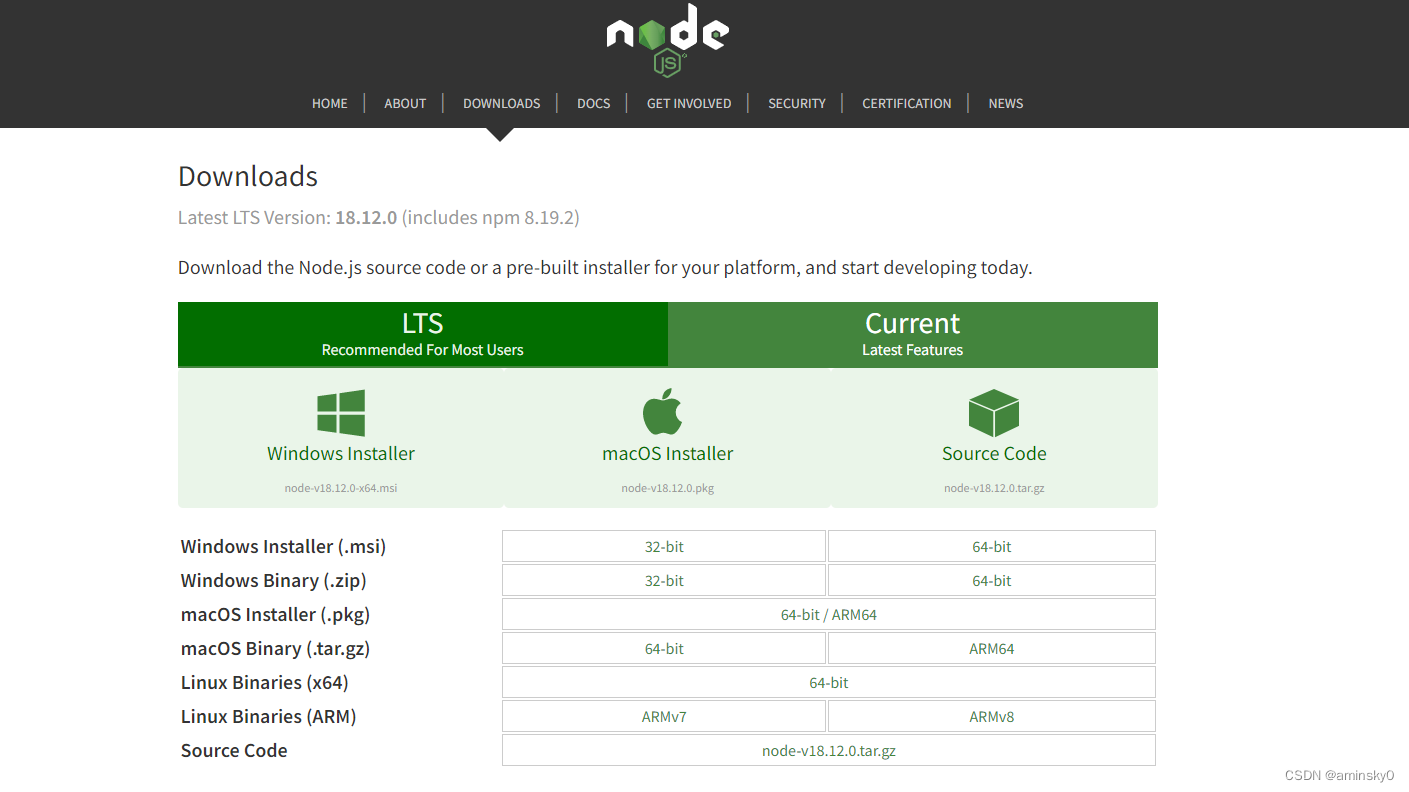Select the LTS Recommended For Most Users tab
The image size is (1409, 792).
[x=423, y=334]
